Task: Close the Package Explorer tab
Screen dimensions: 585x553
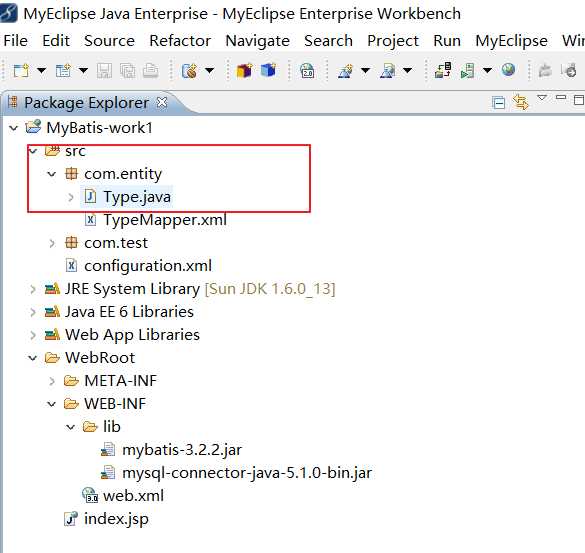Action: 162,102
